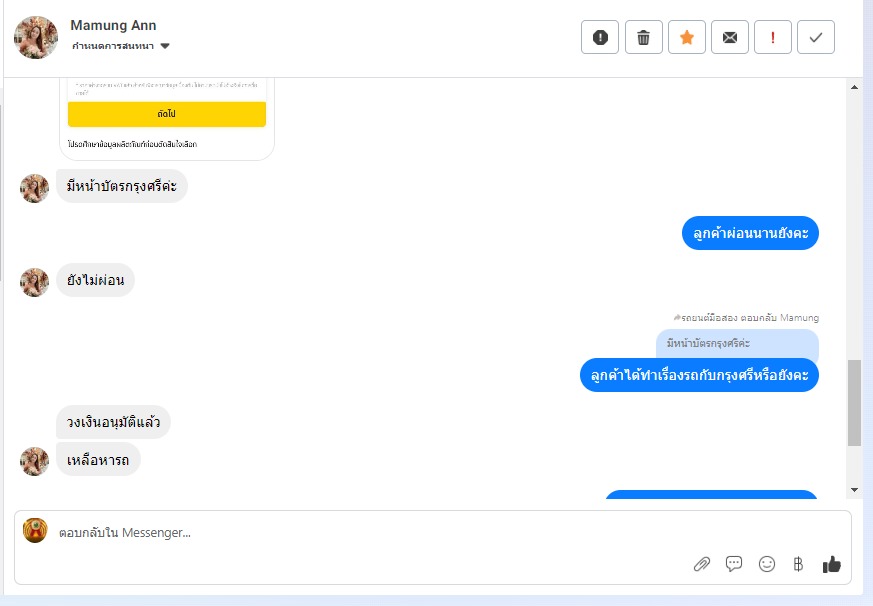Mark conversation unread with the envelope icon
Viewport: 873px width, 606px height.
pyautogui.click(x=729, y=37)
